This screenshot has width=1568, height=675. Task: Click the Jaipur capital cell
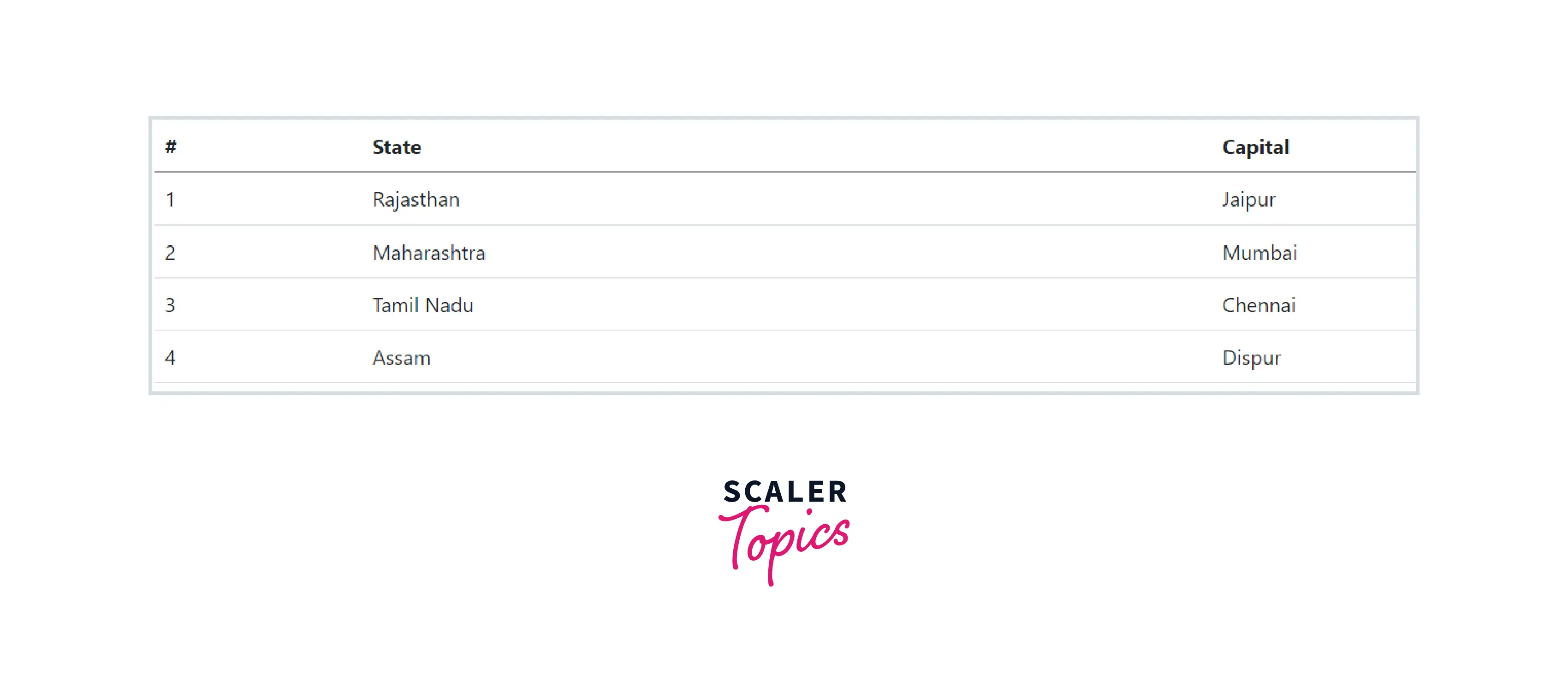(x=1248, y=200)
